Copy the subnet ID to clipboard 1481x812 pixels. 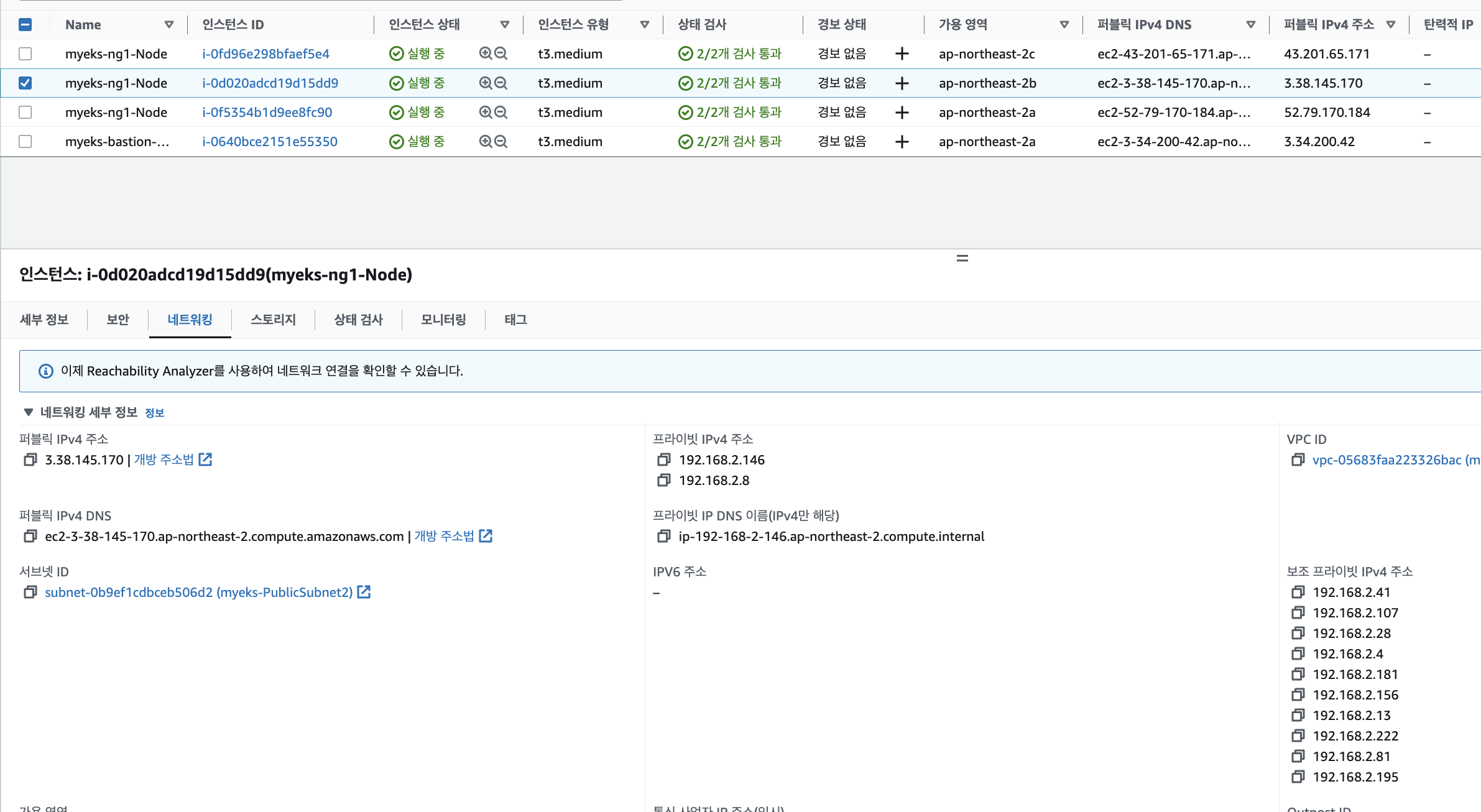pos(30,593)
